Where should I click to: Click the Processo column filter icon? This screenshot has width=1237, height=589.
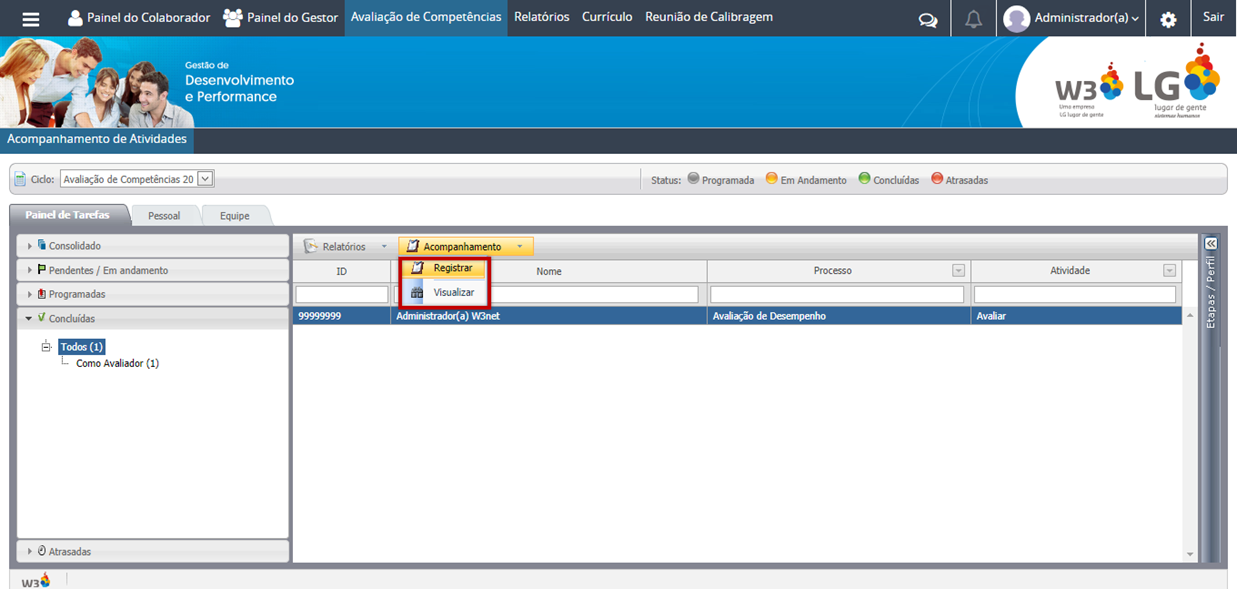click(958, 271)
